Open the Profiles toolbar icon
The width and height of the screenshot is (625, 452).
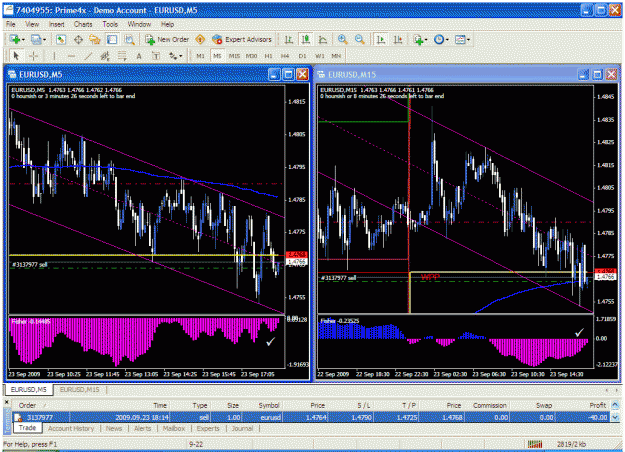coord(36,39)
